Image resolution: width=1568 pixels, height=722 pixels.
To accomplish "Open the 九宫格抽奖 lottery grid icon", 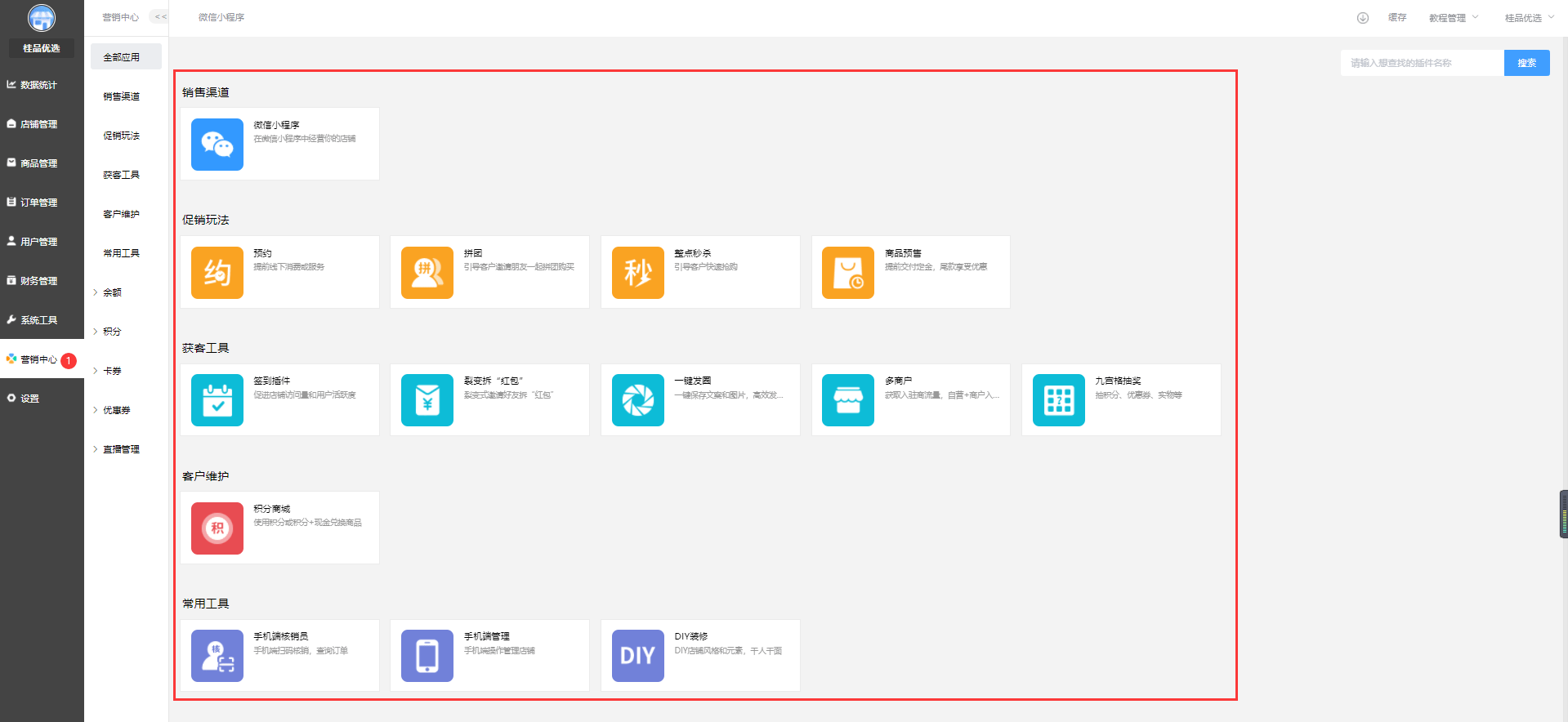I will tap(1059, 400).
